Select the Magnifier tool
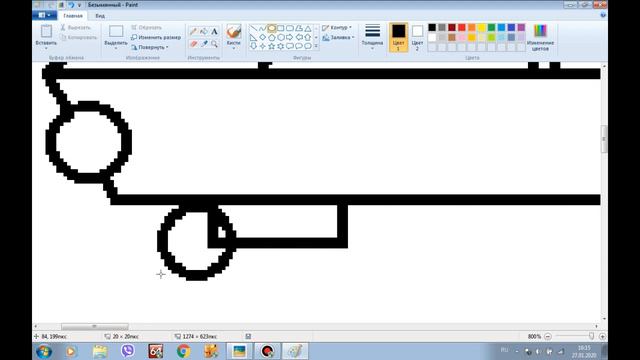The width and height of the screenshot is (640, 360). click(x=214, y=44)
